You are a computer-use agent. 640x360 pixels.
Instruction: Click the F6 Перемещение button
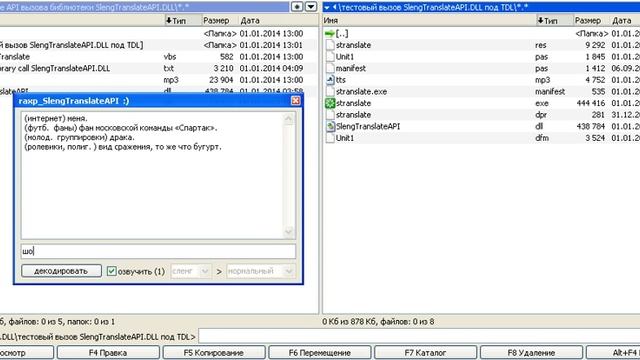[320, 353]
